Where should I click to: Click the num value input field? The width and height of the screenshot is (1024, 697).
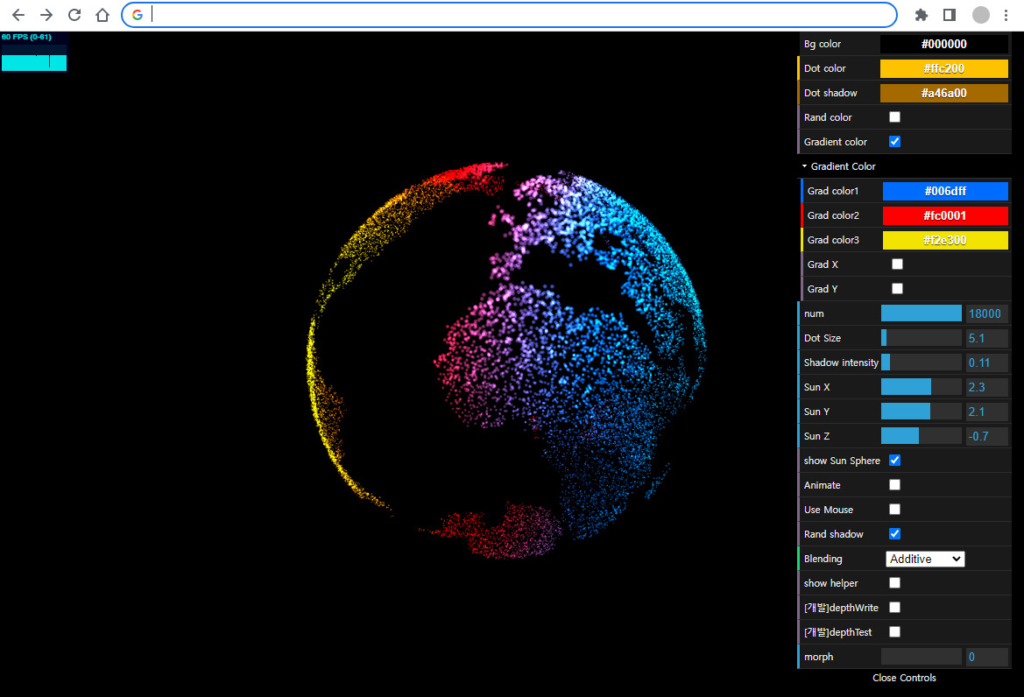point(986,314)
